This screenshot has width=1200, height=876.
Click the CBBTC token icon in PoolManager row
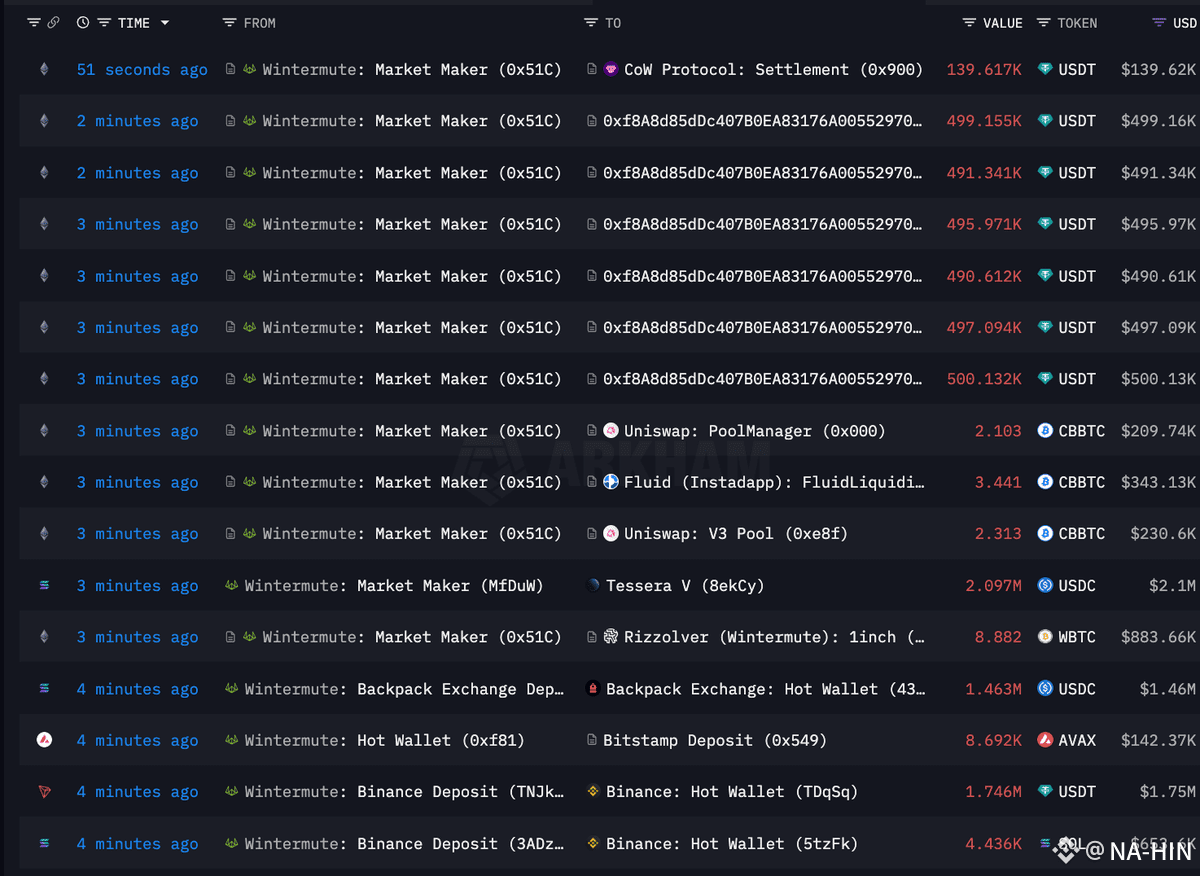click(x=1045, y=431)
